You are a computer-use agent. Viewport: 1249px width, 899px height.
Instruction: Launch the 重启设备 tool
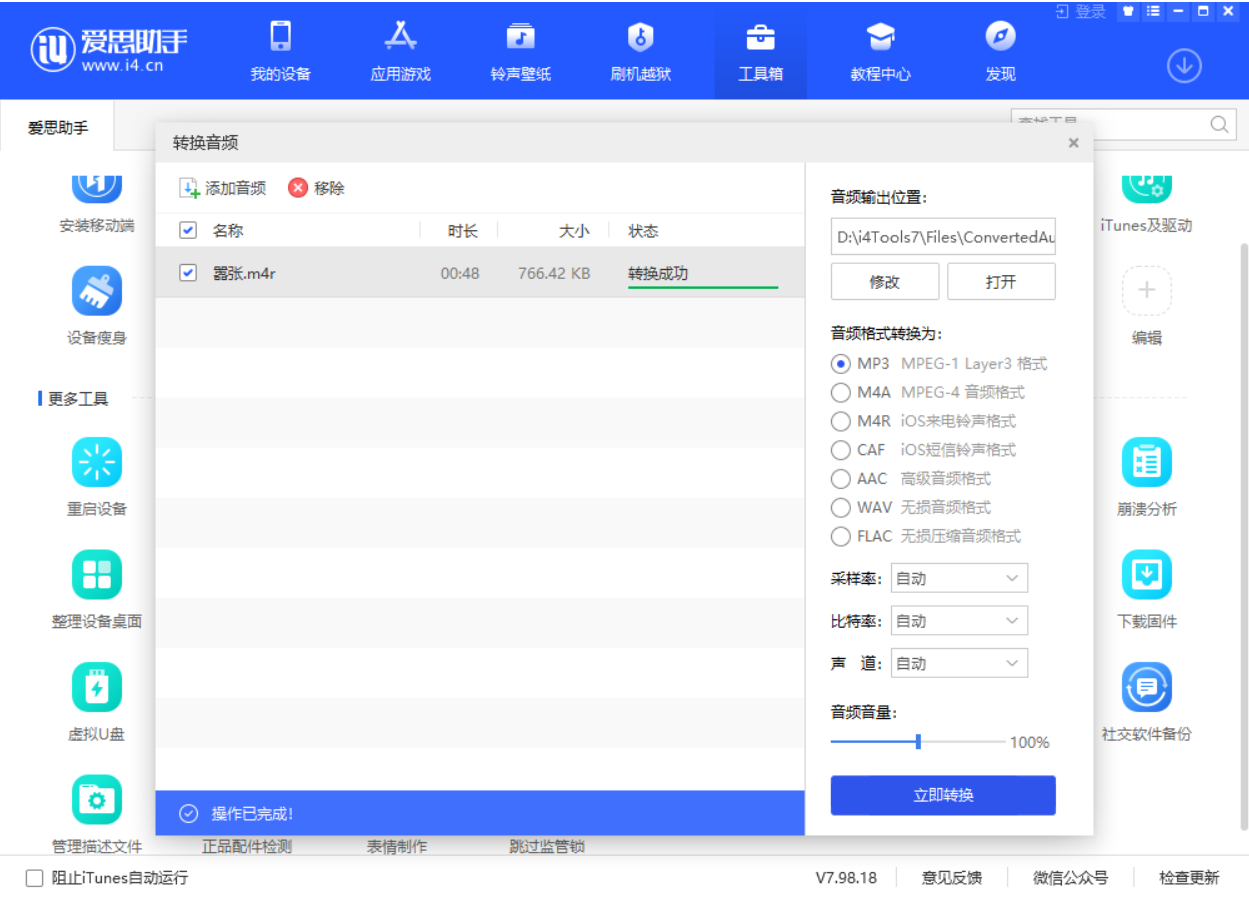[x=96, y=463]
